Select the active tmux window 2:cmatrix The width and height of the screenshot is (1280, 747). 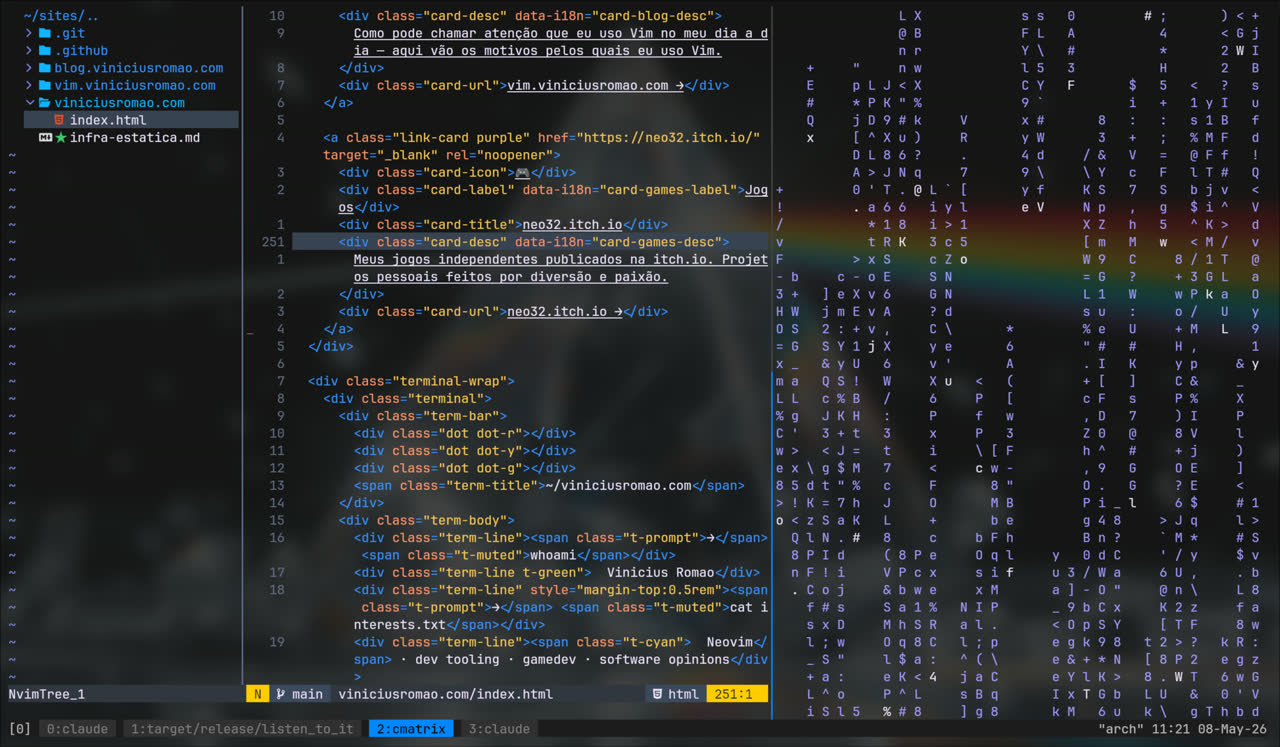pyautogui.click(x=411, y=729)
